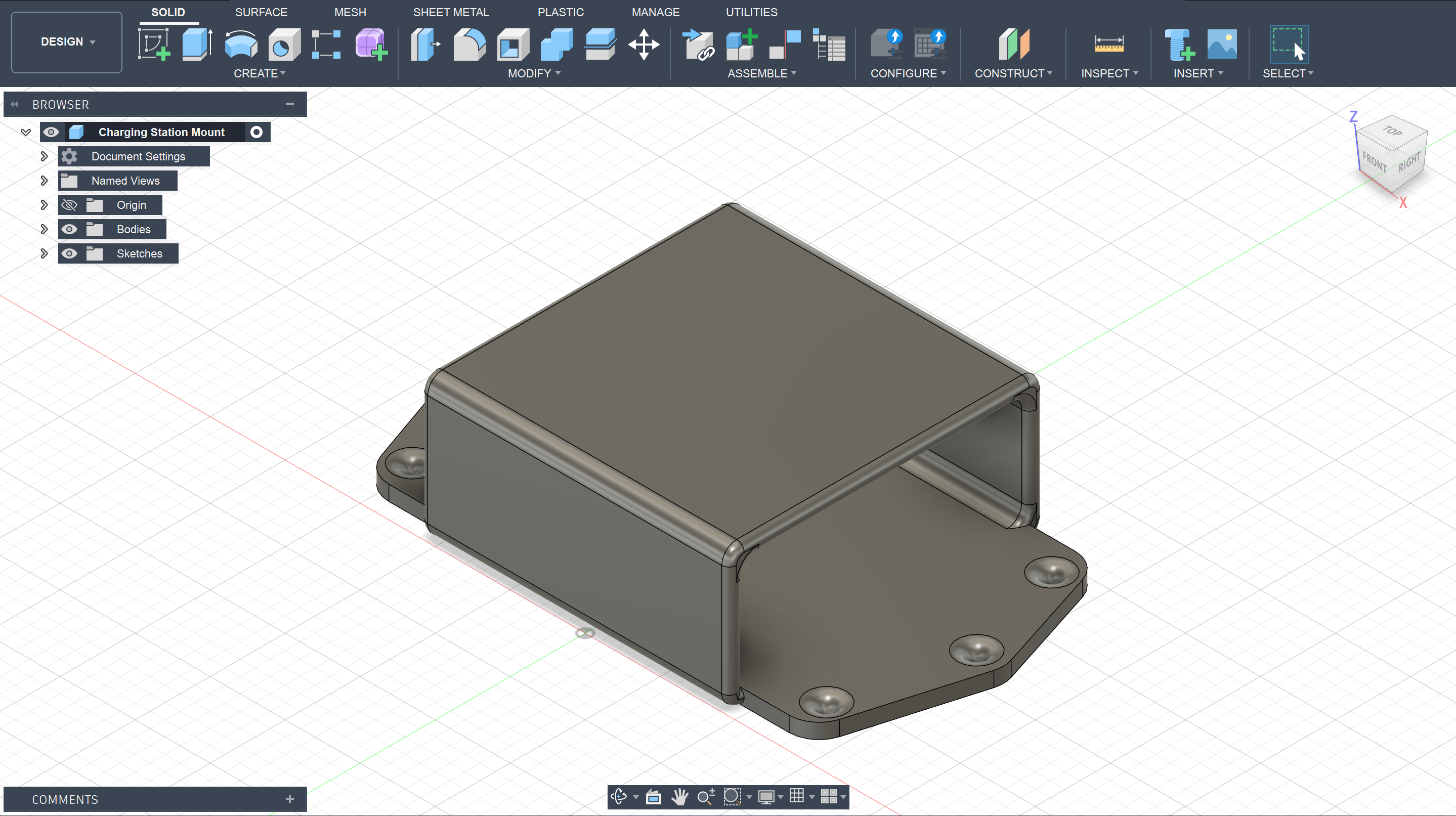The image size is (1456, 816).
Task: Expand the Named Views node
Action: pyautogui.click(x=44, y=181)
